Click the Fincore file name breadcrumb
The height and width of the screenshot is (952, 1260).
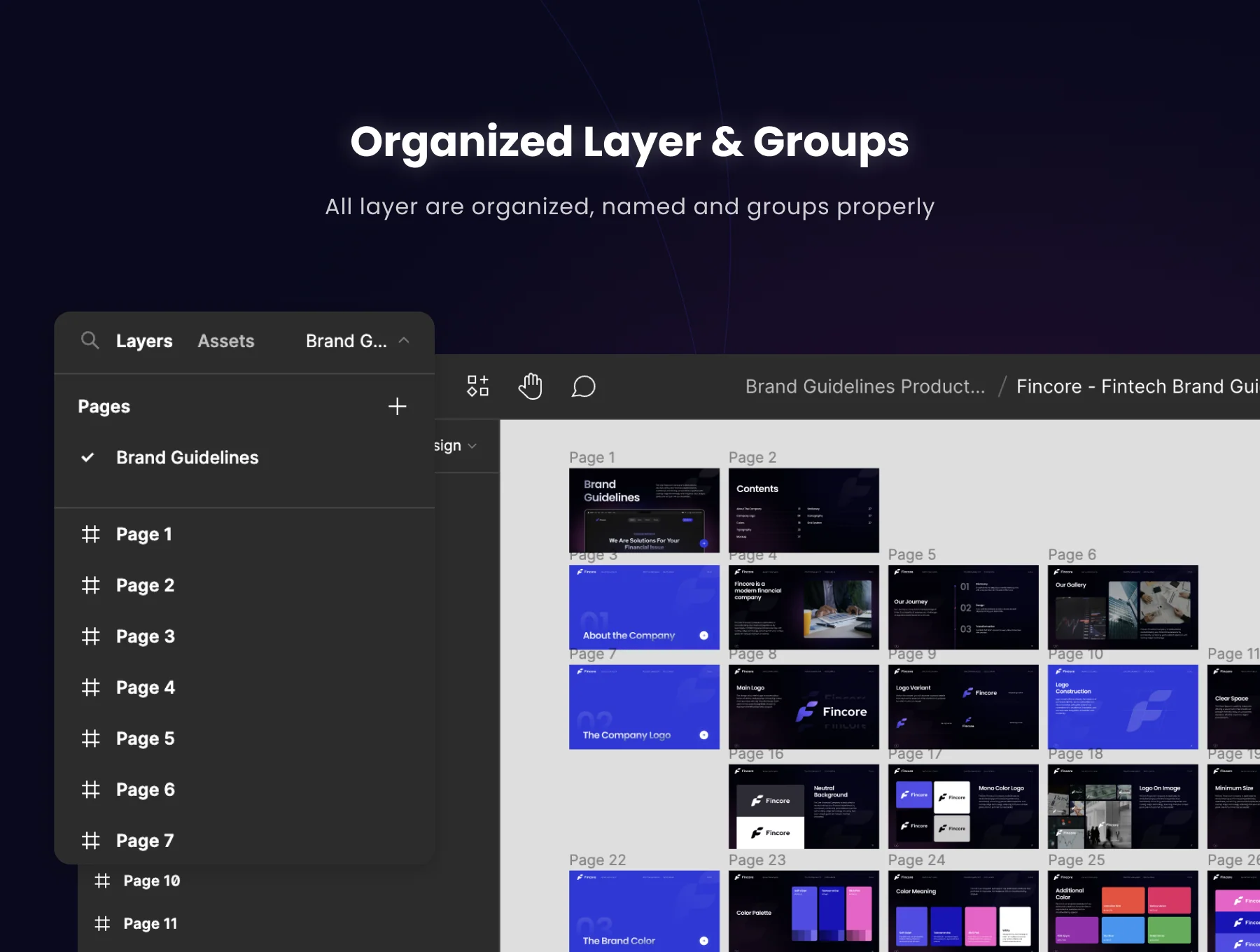1137,386
